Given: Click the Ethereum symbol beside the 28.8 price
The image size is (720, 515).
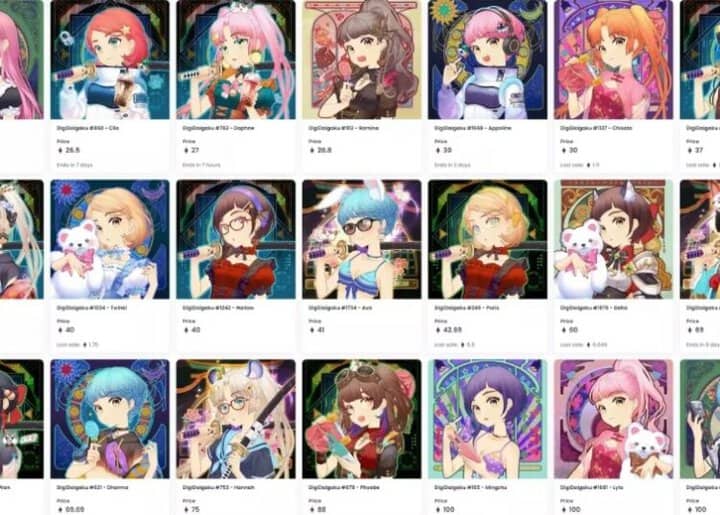Looking at the screenshot, I should (x=311, y=150).
